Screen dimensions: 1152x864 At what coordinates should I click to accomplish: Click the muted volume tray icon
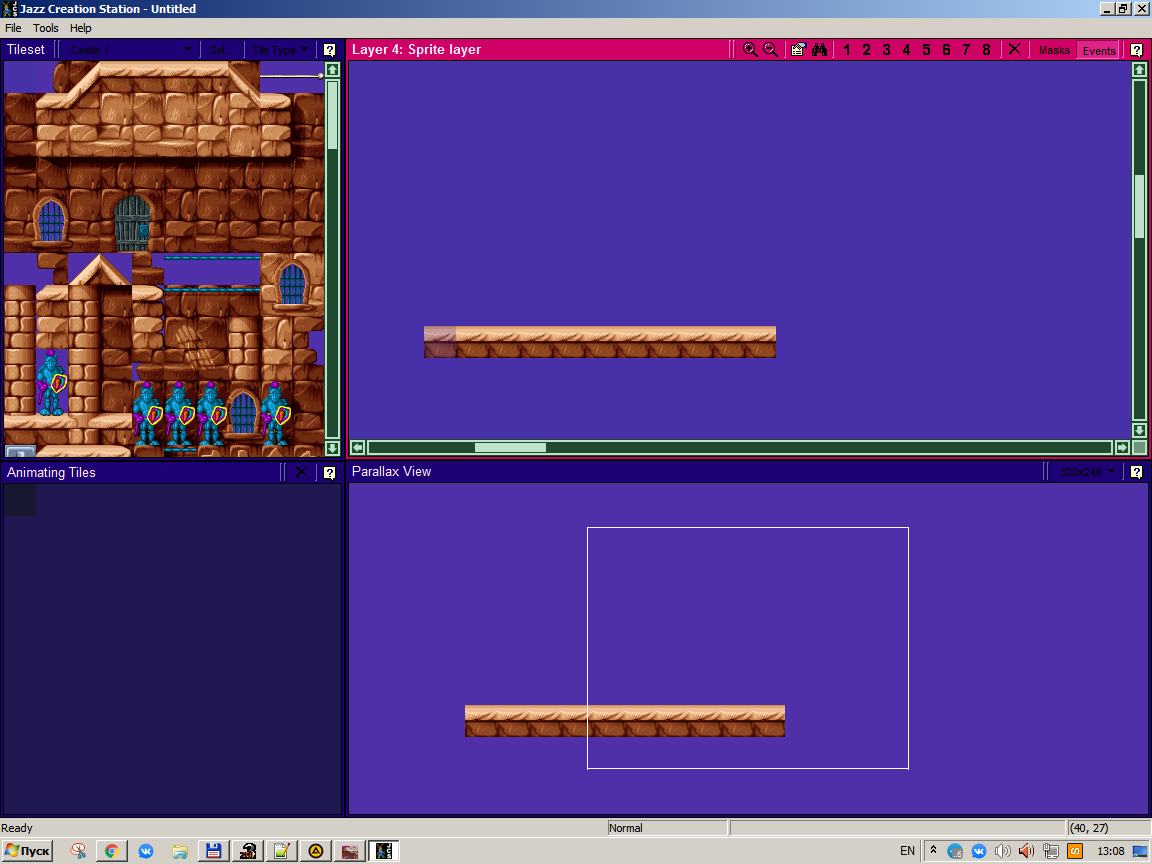tap(1026, 851)
